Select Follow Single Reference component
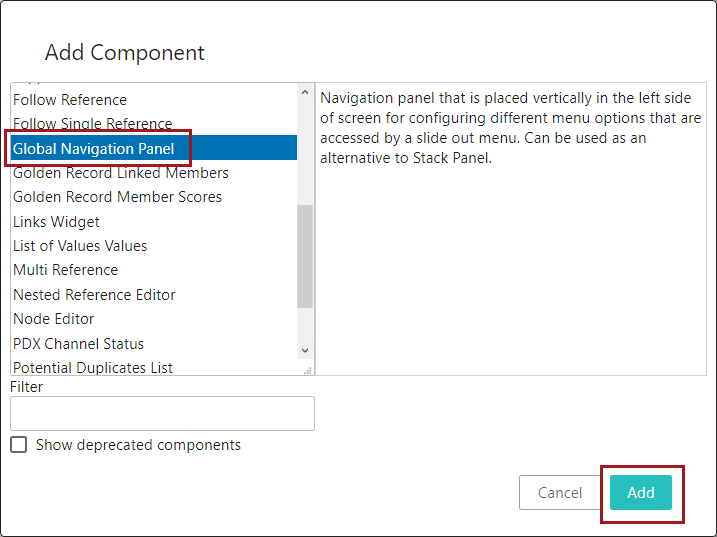 93,124
